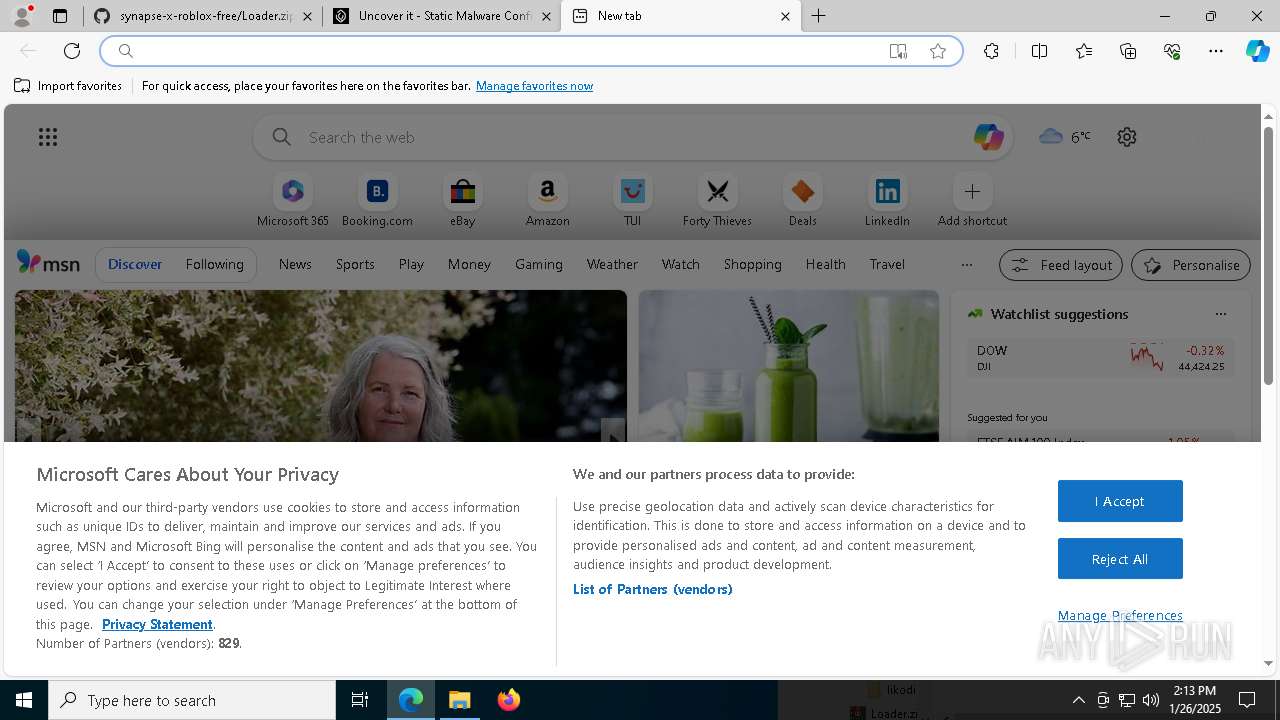1280x720 pixels.
Task: Click Reject All cookies button
Action: (x=1120, y=559)
